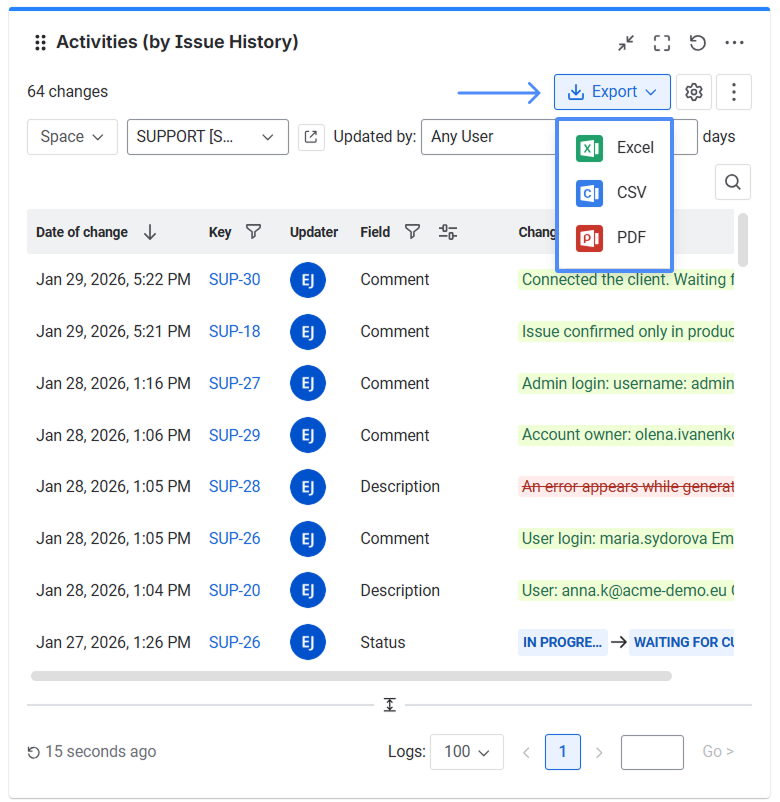Click EJ avatar in SUP-29 row
780x802 pixels.
click(308, 436)
